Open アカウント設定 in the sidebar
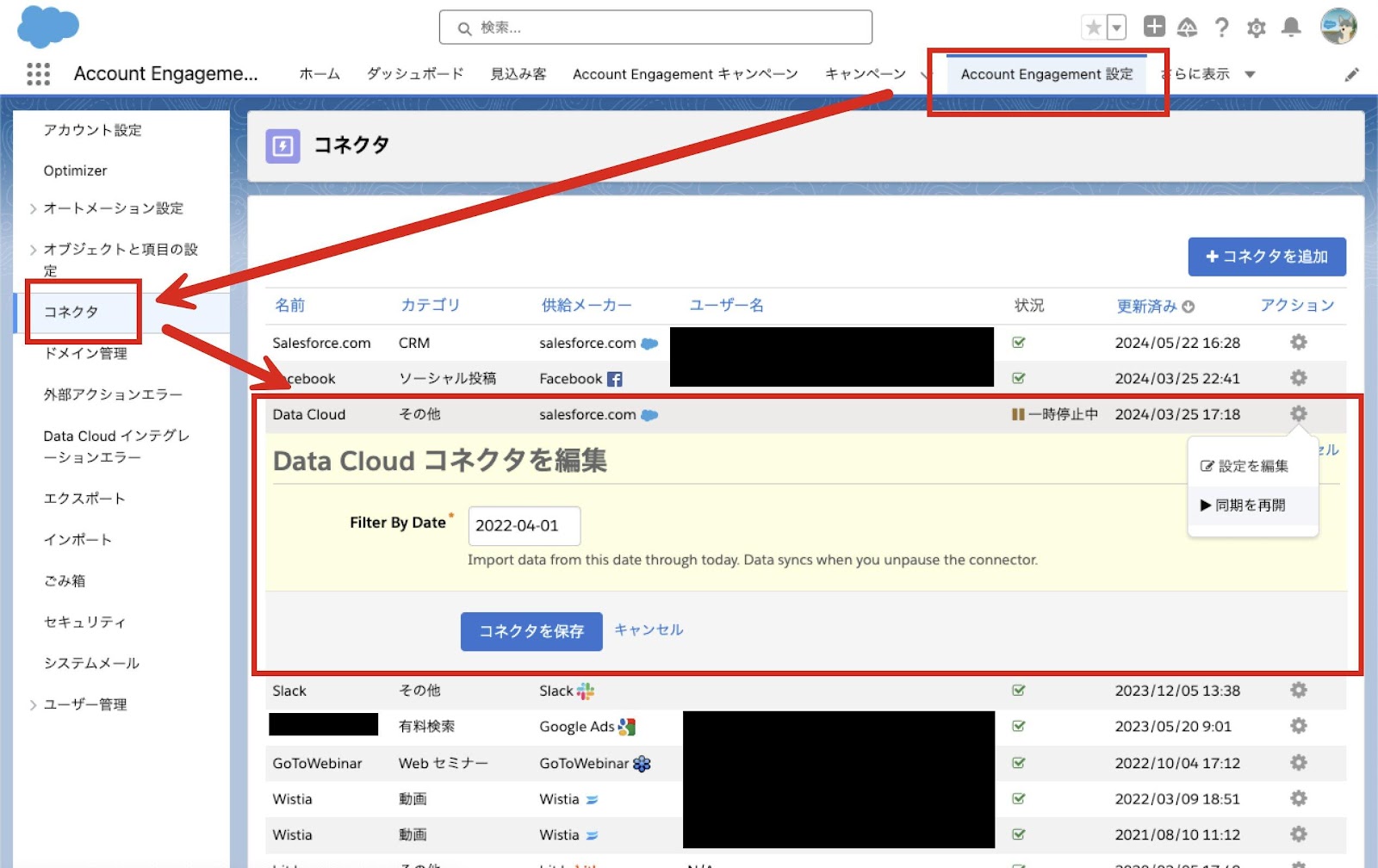Screen dimensions: 1378x868 (93, 130)
